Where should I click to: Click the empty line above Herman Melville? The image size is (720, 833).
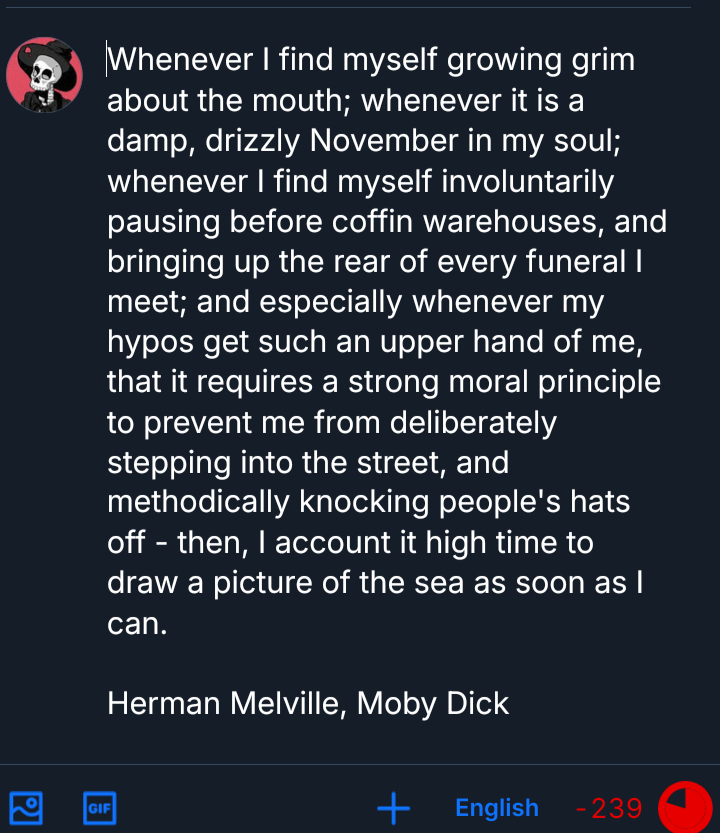[300, 663]
